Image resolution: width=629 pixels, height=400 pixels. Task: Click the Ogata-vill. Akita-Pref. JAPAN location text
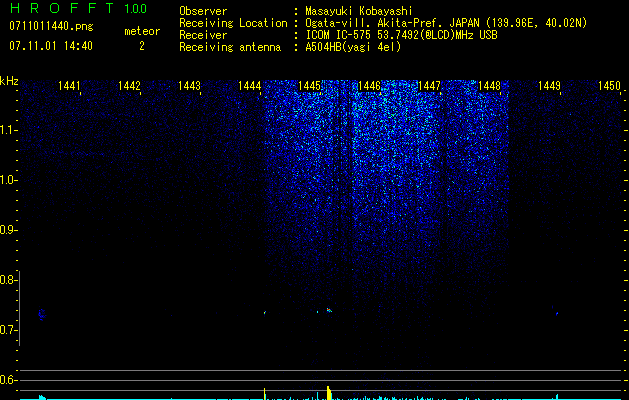click(446, 23)
